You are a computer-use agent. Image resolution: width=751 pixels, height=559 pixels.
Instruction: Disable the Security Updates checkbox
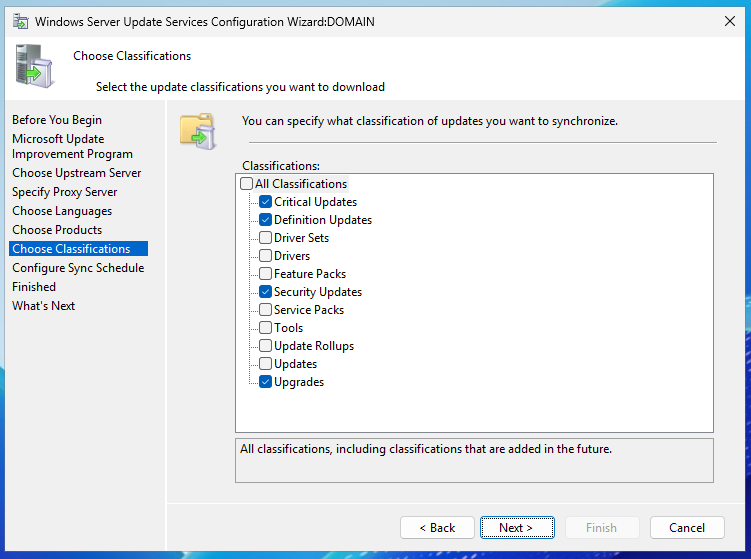[265, 292]
